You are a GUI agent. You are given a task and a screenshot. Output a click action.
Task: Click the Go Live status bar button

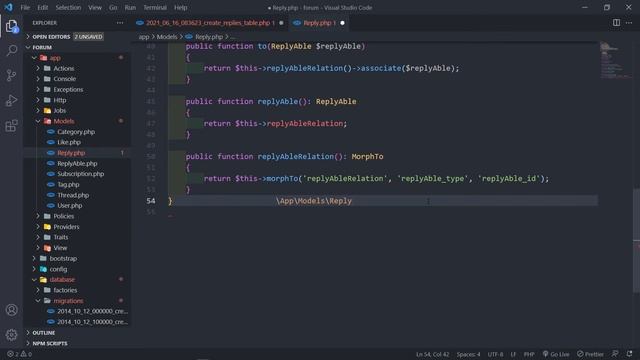[x=556, y=354]
